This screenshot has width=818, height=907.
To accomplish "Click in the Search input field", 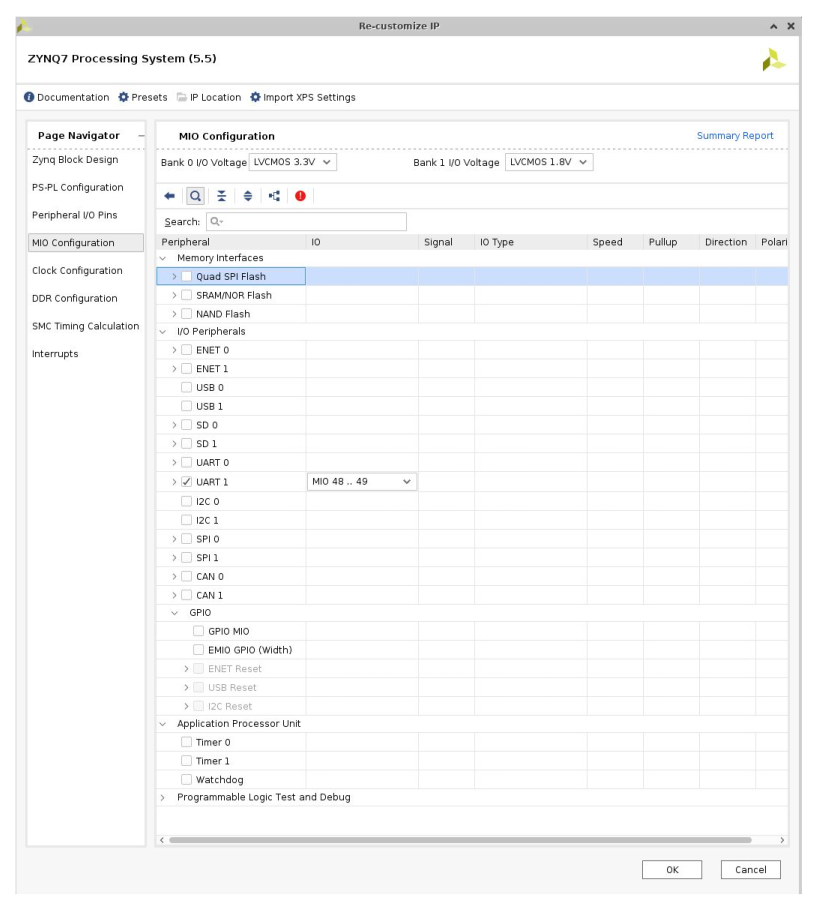I will point(307,222).
